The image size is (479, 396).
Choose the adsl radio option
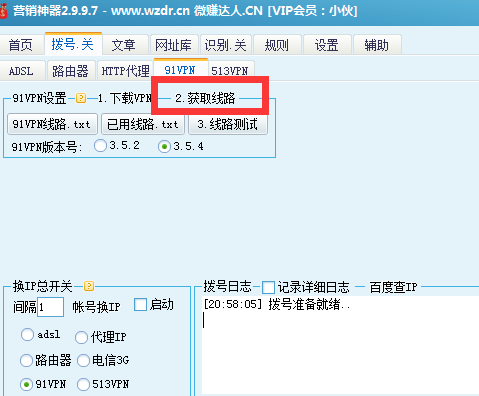[27, 334]
